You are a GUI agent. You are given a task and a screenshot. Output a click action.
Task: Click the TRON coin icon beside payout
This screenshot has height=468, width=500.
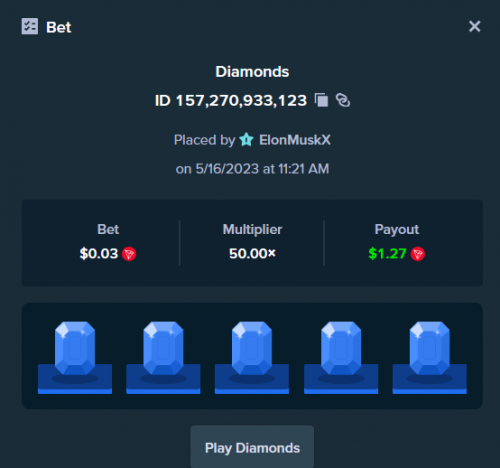[x=418, y=254]
